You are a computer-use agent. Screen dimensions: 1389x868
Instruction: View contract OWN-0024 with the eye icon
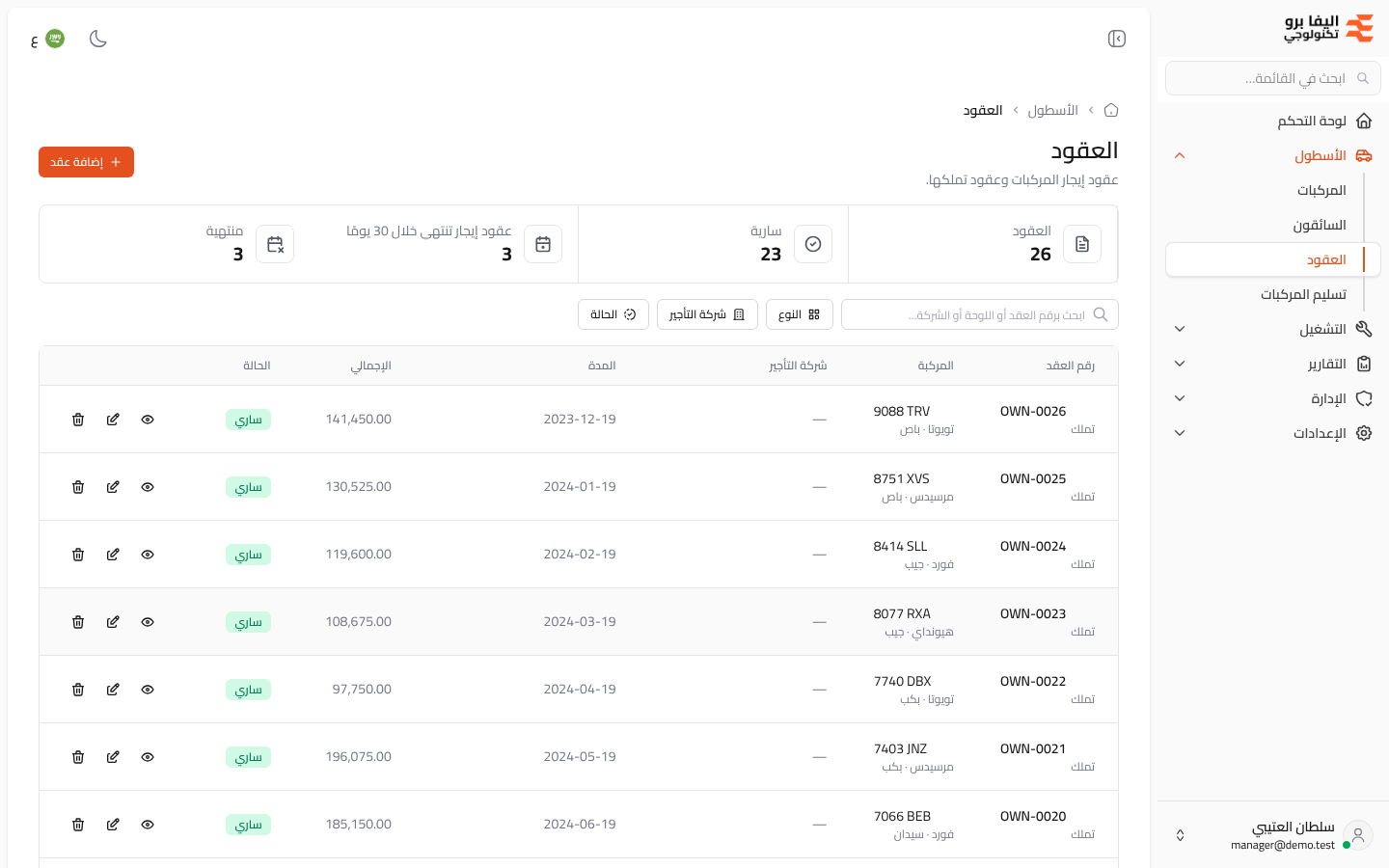(148, 555)
